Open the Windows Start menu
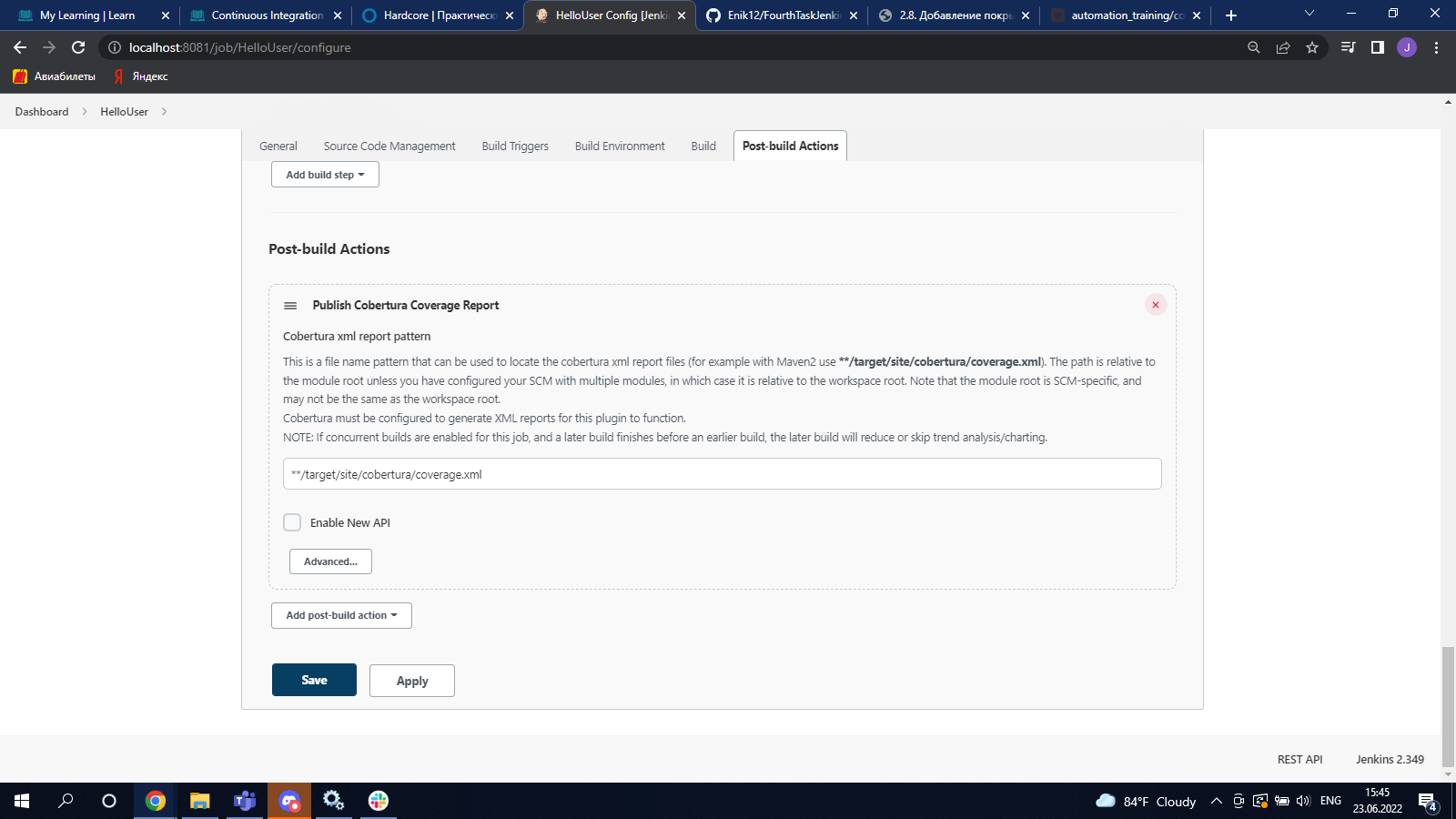Viewport: 1456px width, 819px height. point(22,801)
